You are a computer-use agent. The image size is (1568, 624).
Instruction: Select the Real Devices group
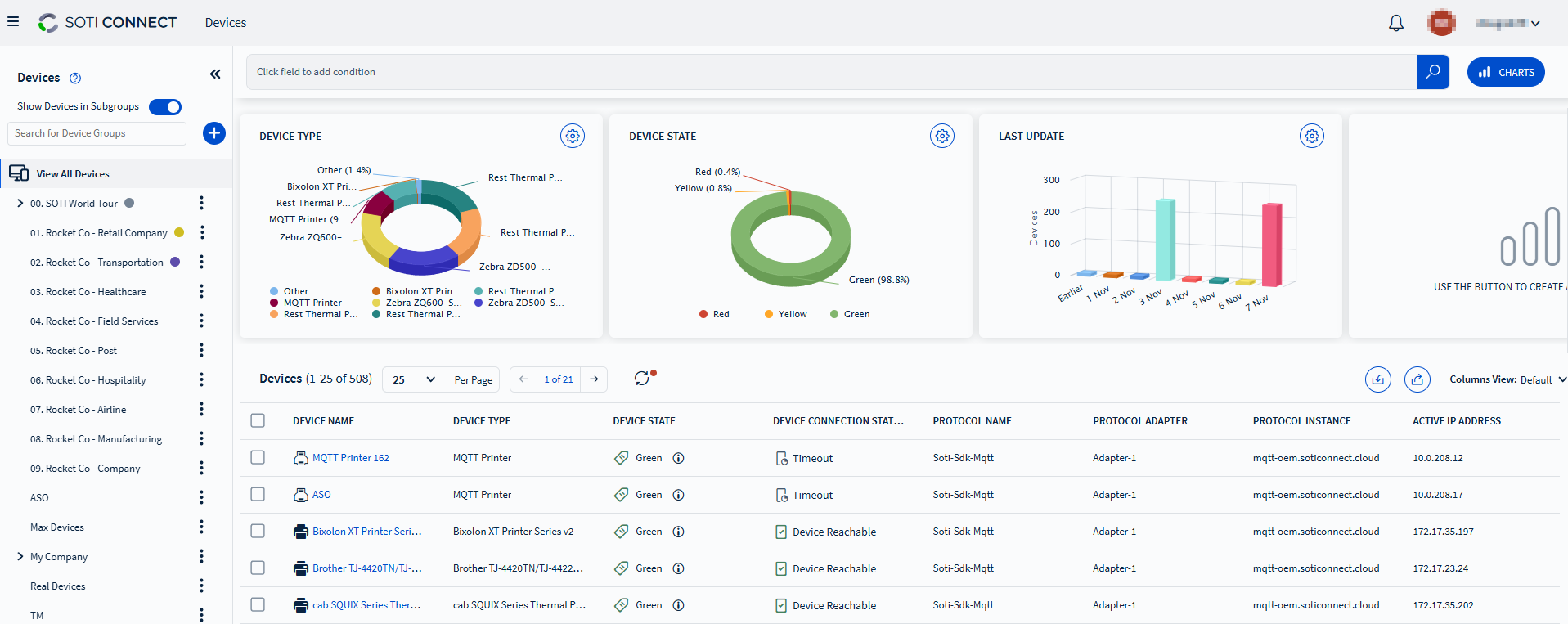[x=58, y=586]
